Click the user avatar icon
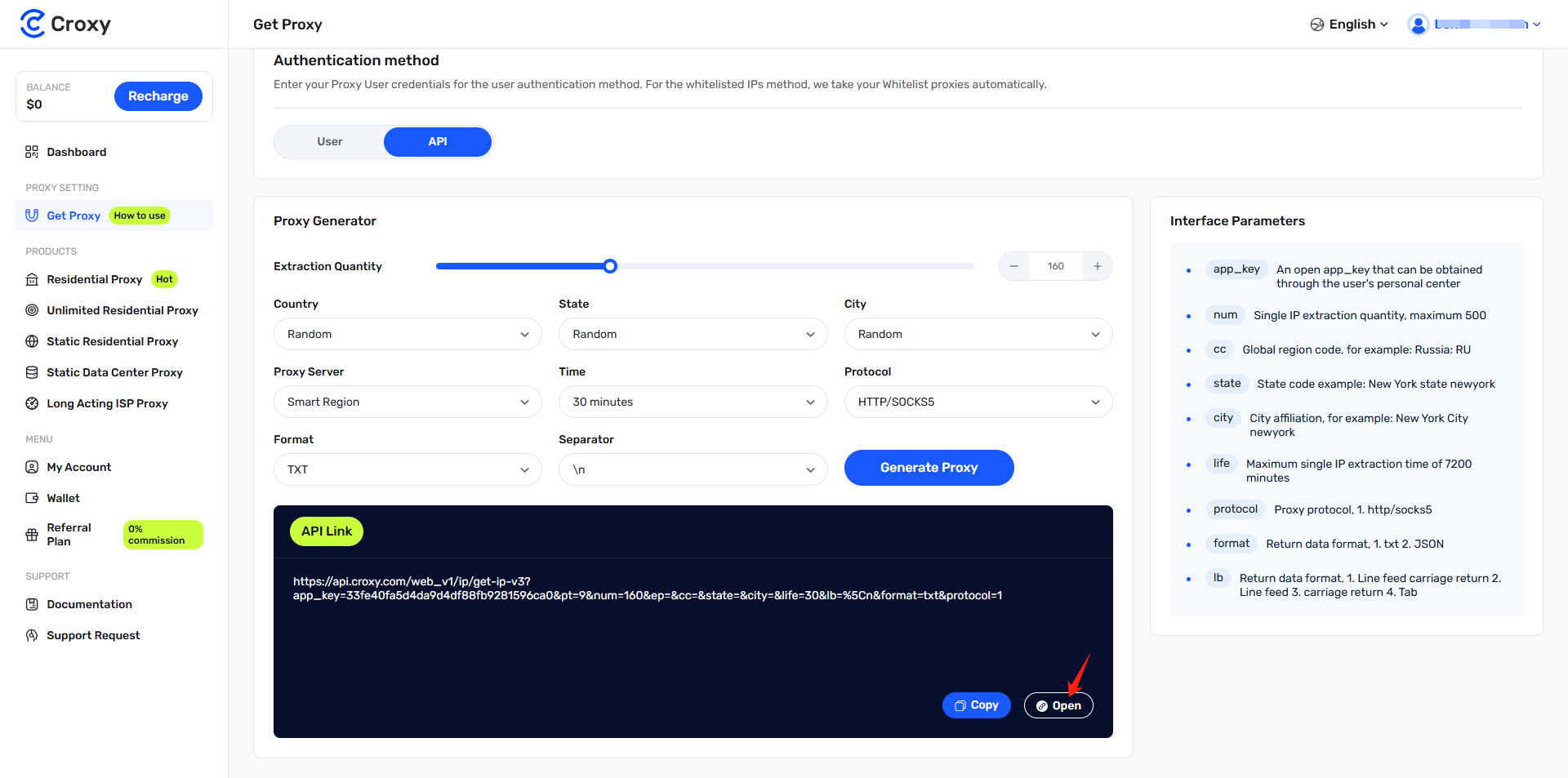1568x778 pixels. tap(1419, 24)
